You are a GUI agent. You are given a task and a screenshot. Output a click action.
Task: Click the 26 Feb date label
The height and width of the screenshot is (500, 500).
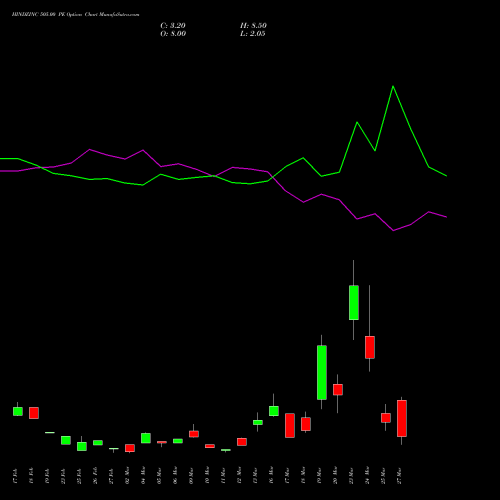point(96,476)
